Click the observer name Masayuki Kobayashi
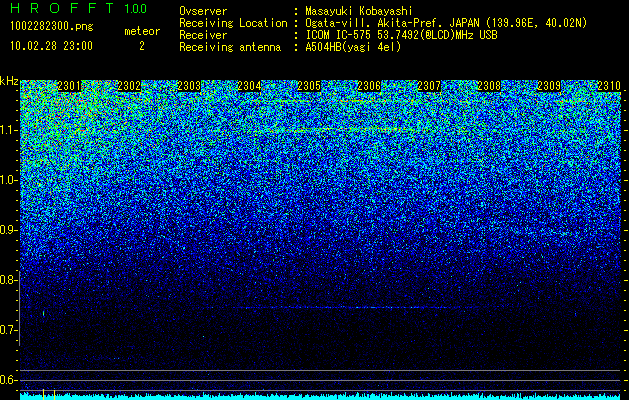 tap(359, 11)
